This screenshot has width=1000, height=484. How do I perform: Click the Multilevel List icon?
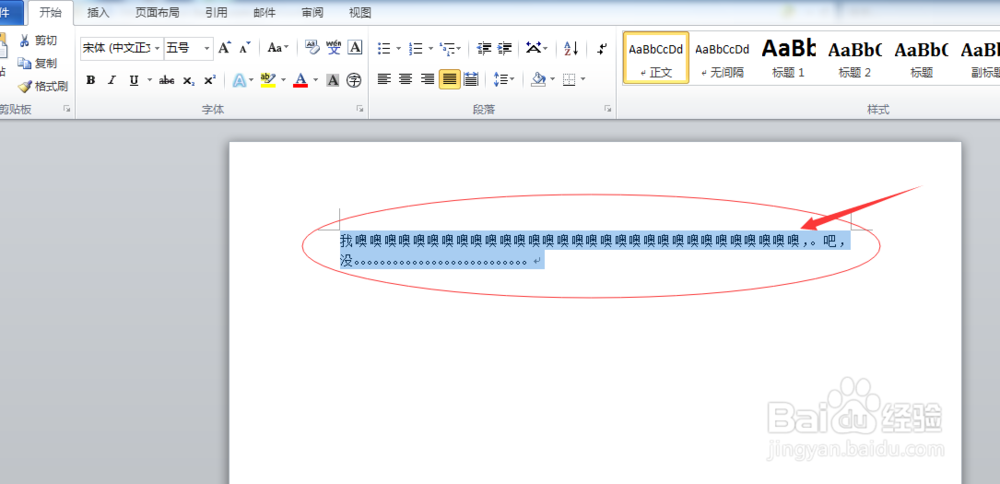(448, 48)
